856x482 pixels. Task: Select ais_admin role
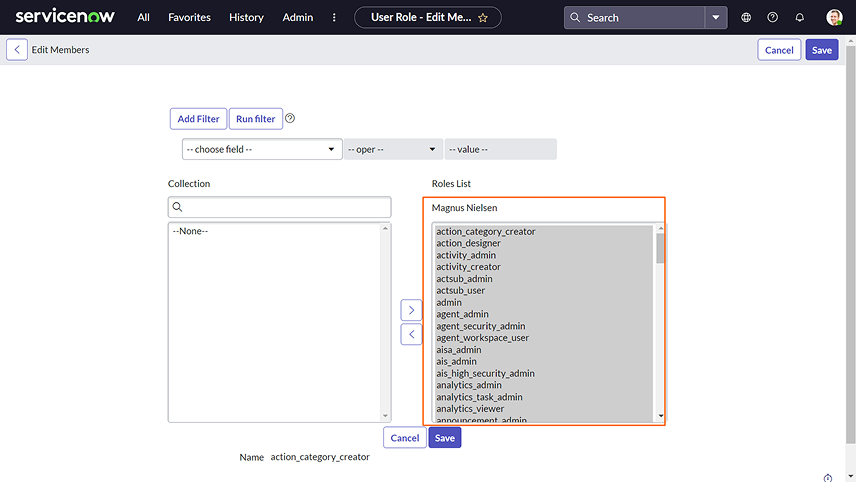click(544, 361)
